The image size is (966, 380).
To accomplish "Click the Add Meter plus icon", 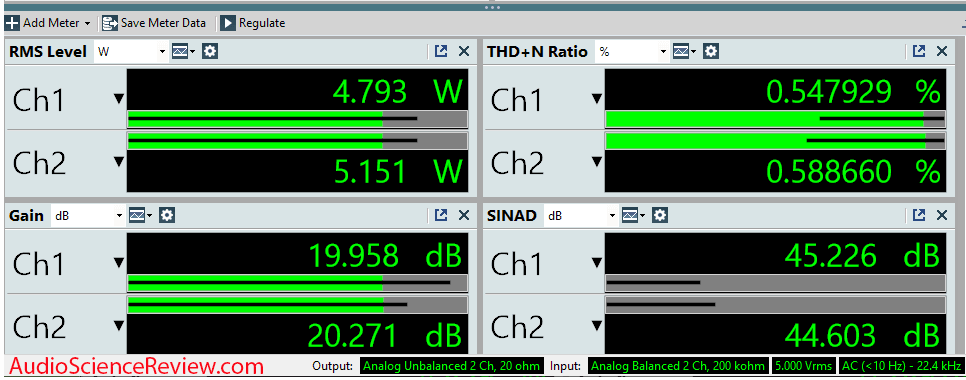I will click(x=12, y=23).
